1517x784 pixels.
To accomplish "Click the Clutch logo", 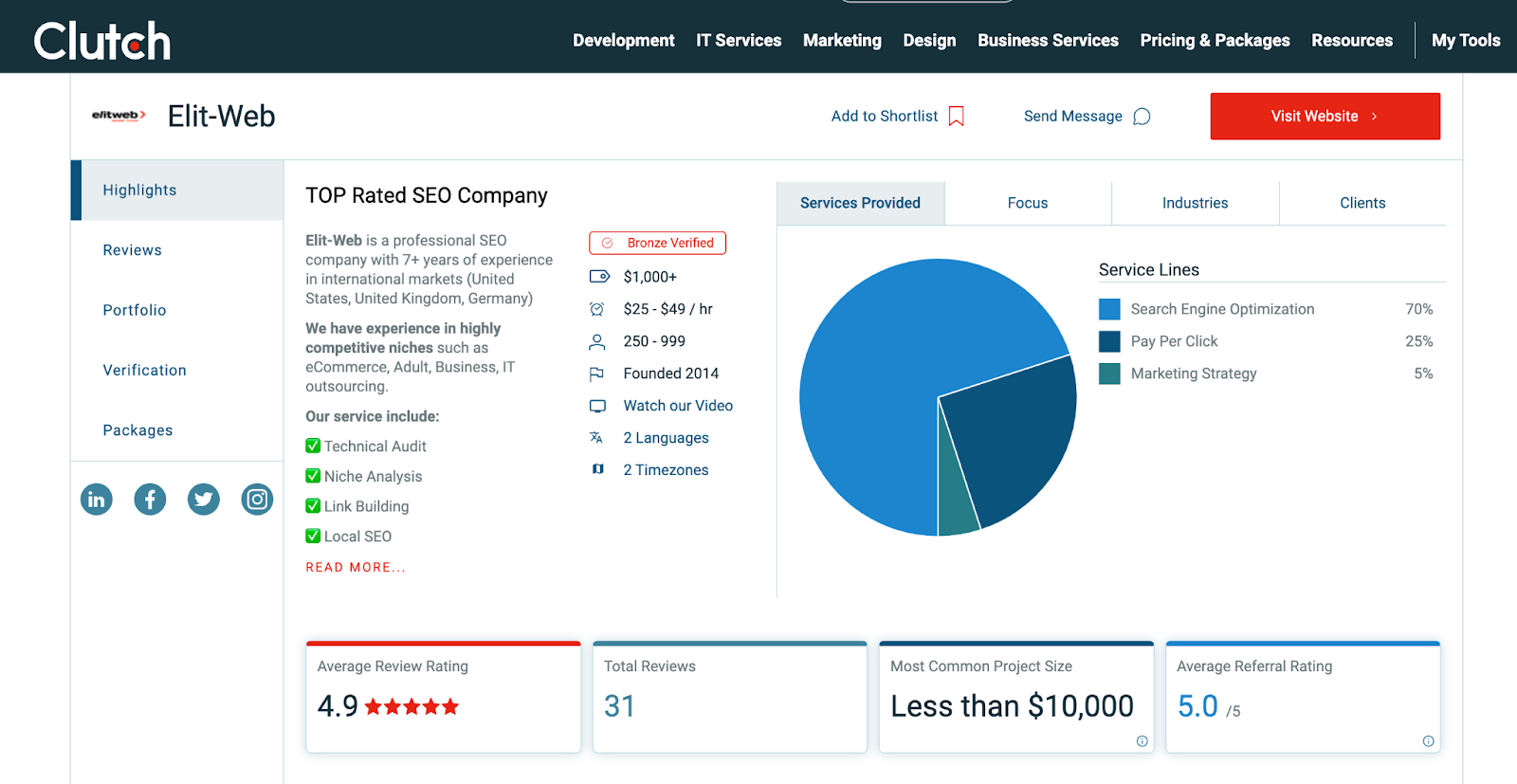I will (102, 41).
